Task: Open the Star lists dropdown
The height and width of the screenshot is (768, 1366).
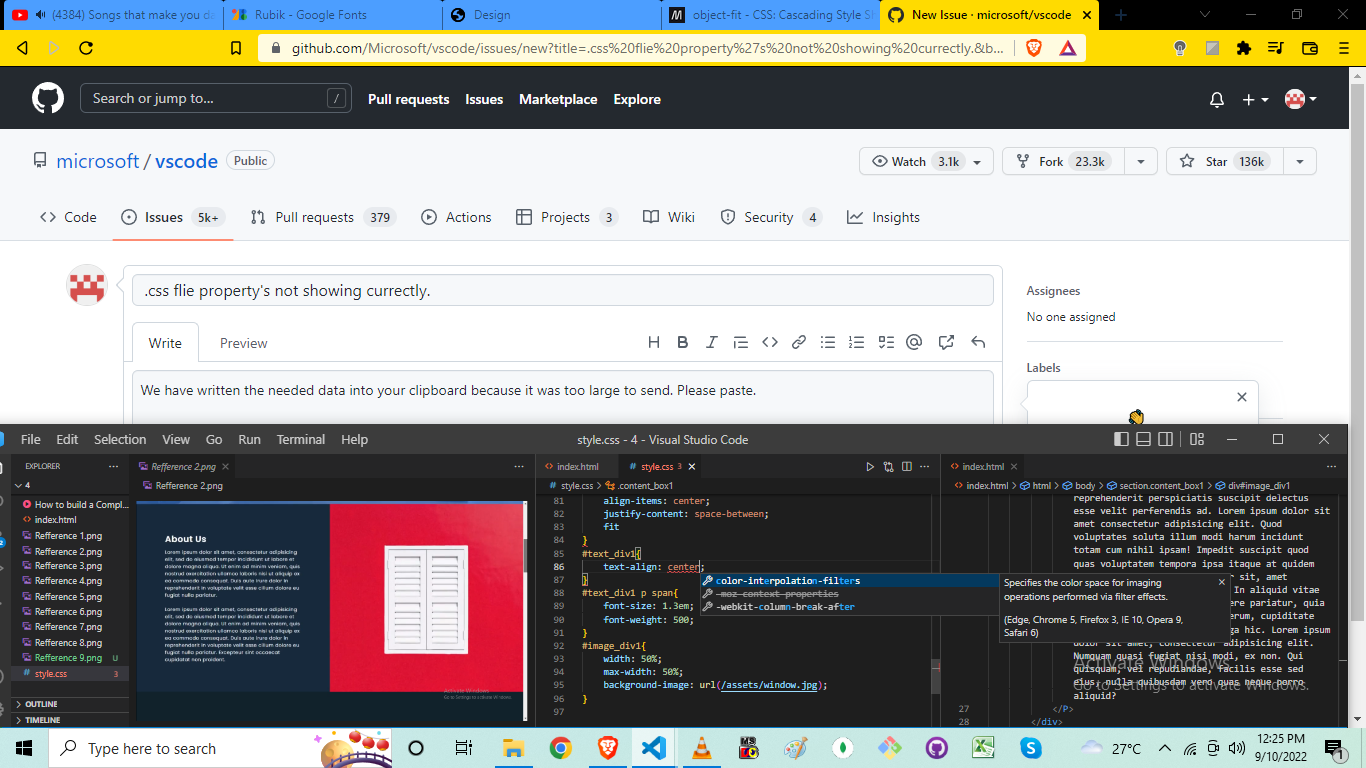Action: [x=1300, y=161]
